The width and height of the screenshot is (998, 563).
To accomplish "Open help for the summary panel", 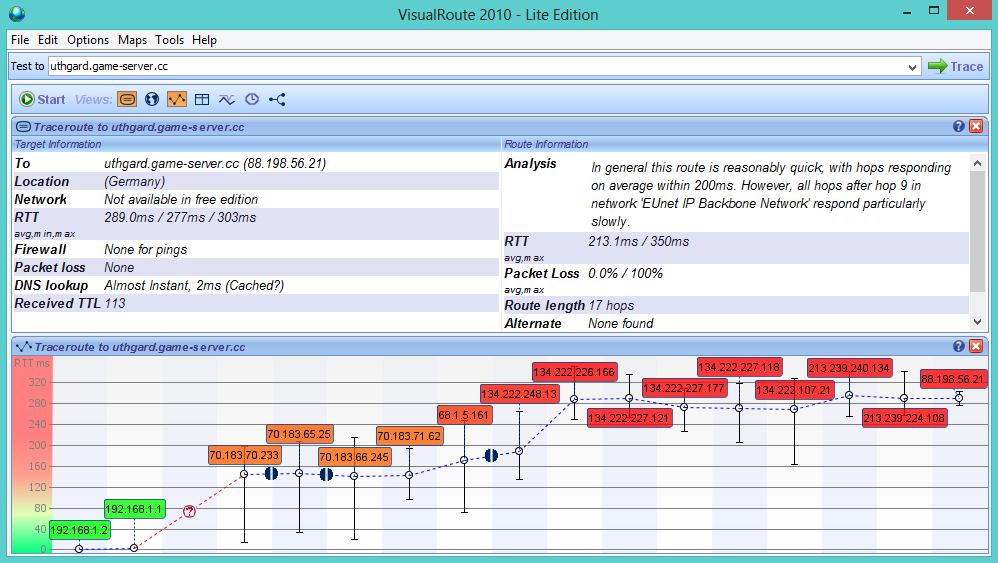I will [959, 126].
